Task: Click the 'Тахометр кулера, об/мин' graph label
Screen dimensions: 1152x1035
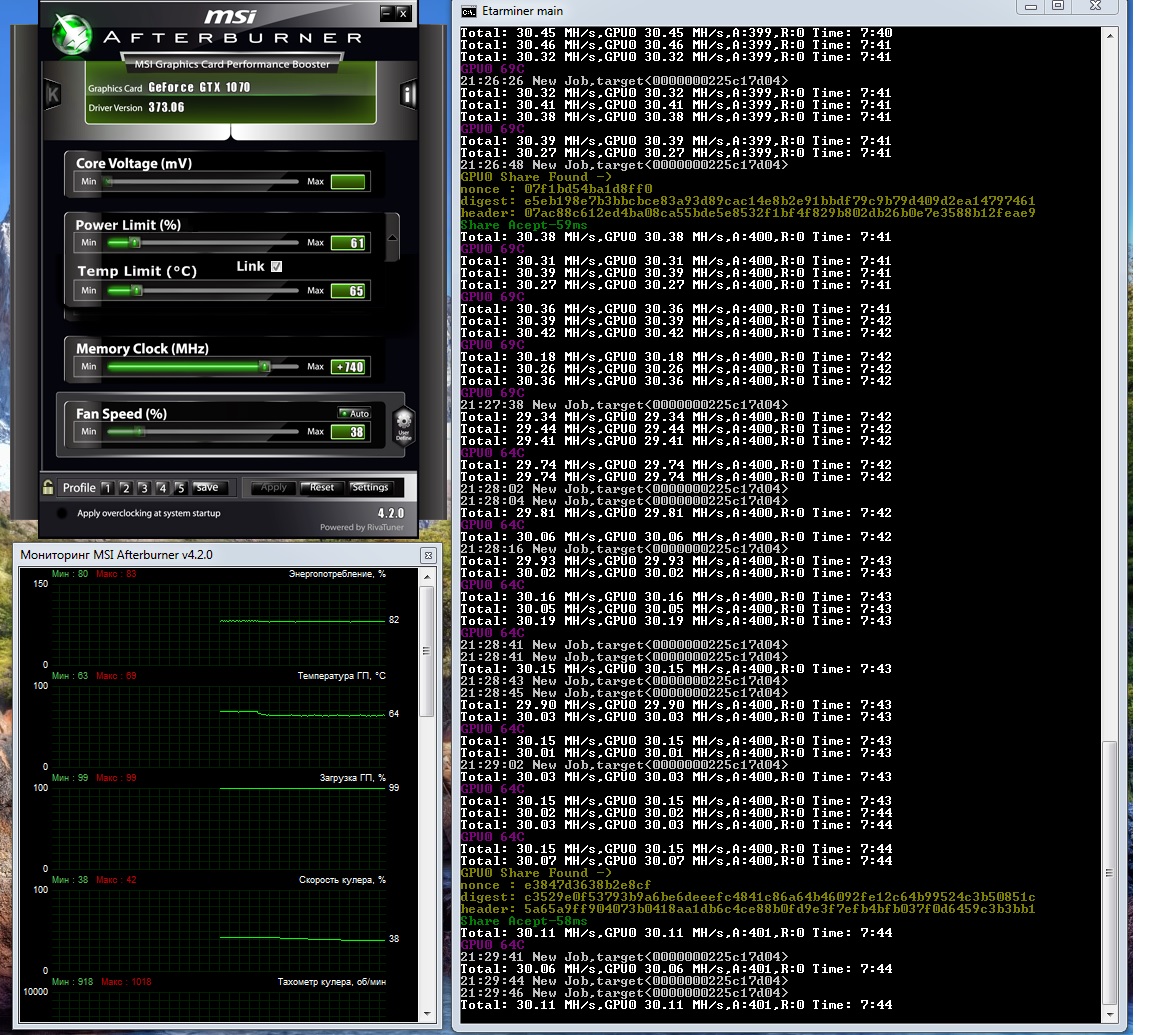Action: click(332, 982)
